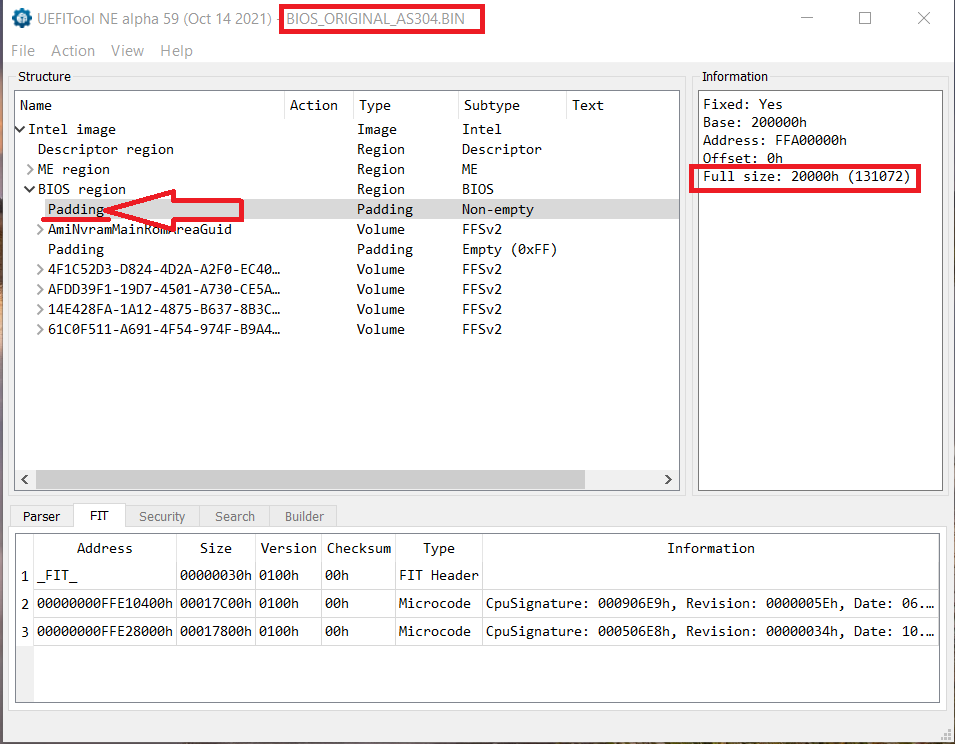
Task: Open the Help menu
Action: click(177, 51)
